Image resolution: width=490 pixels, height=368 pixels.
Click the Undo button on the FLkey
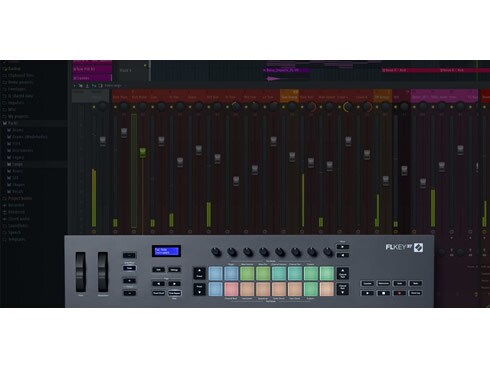coord(399,283)
